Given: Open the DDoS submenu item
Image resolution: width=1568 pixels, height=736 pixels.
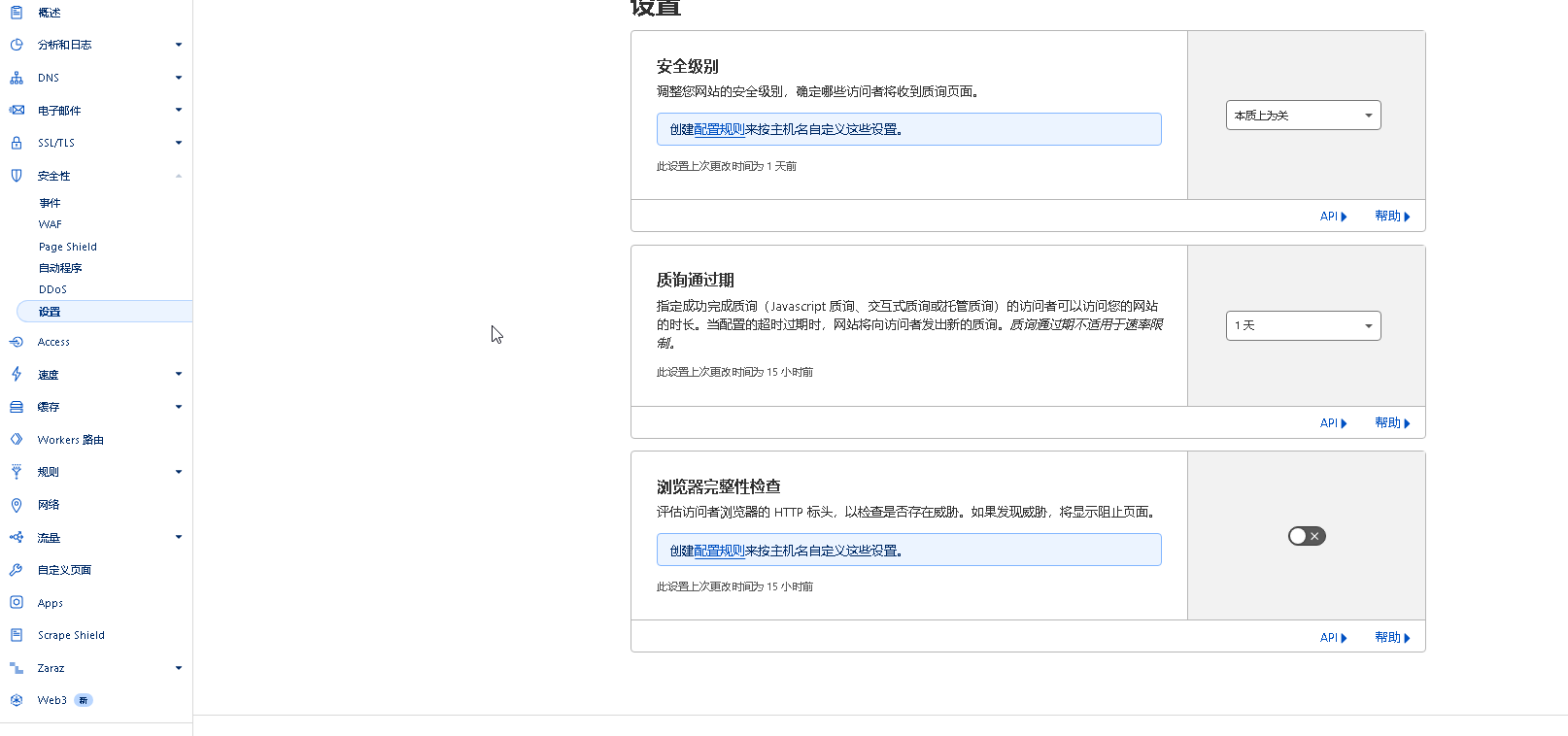Looking at the screenshot, I should (x=53, y=289).
